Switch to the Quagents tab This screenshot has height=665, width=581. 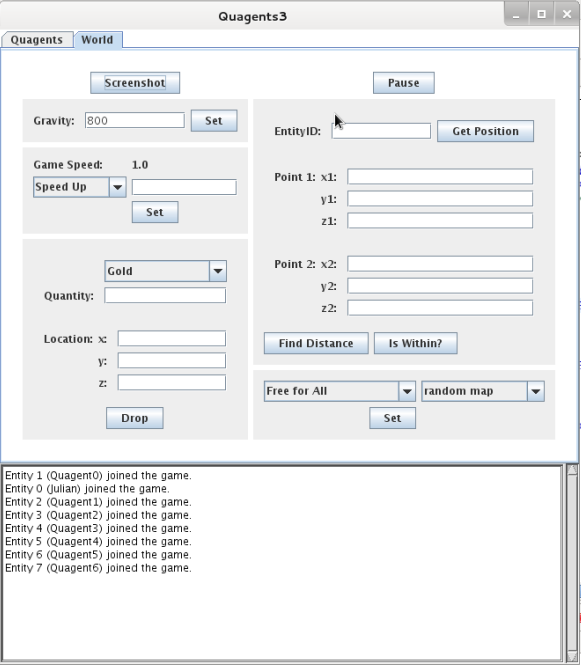[x=37, y=40]
